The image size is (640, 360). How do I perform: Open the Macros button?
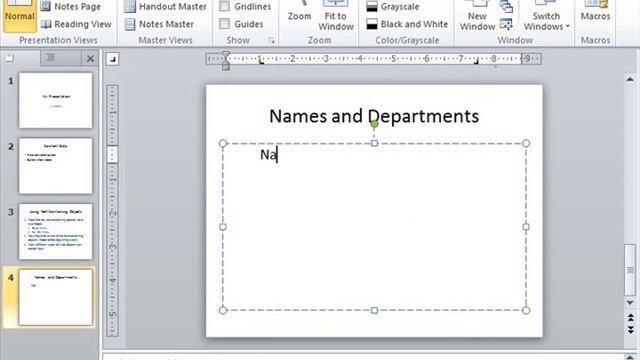pos(596,12)
